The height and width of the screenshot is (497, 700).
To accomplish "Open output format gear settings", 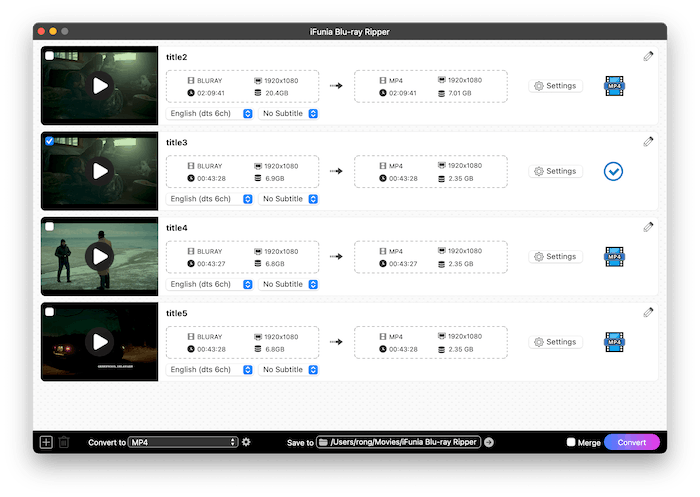I will click(x=247, y=442).
